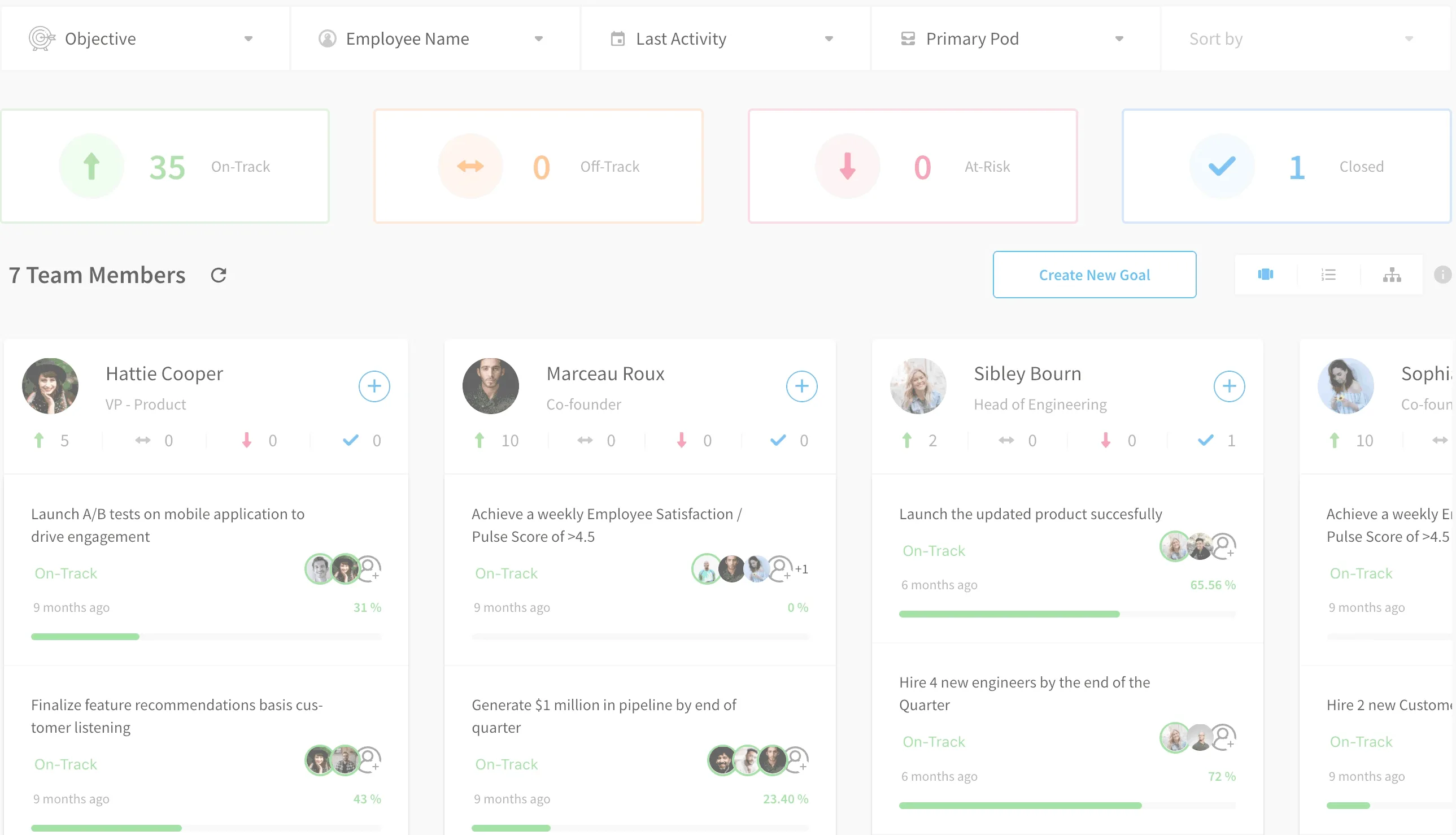Click the 65.56 % progress bar
Screen dimensions: 1456x835
click(x=1067, y=614)
